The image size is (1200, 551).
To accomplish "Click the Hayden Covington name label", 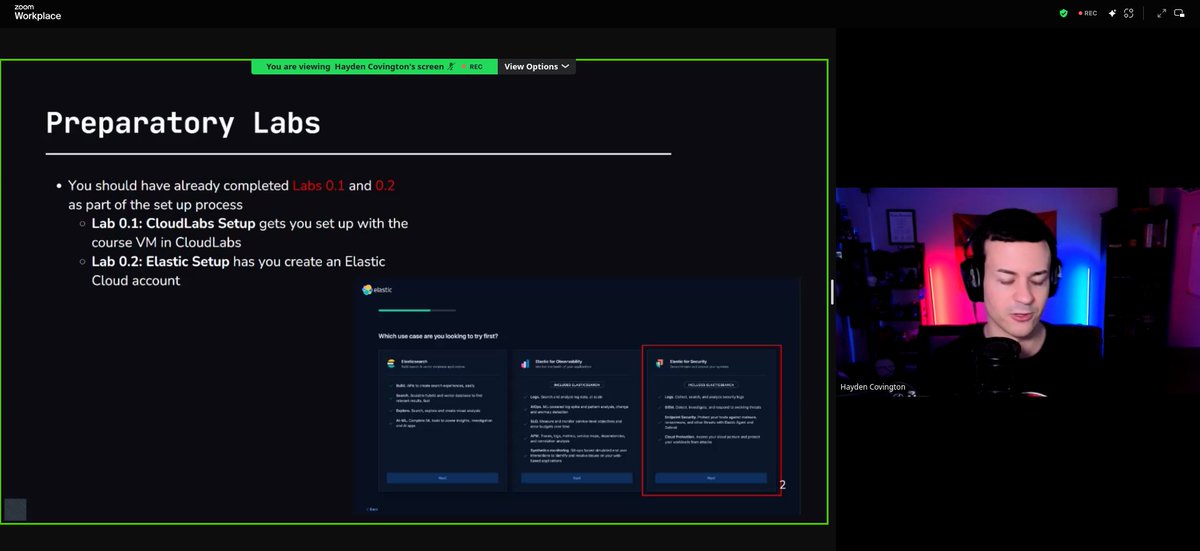I will coord(873,386).
